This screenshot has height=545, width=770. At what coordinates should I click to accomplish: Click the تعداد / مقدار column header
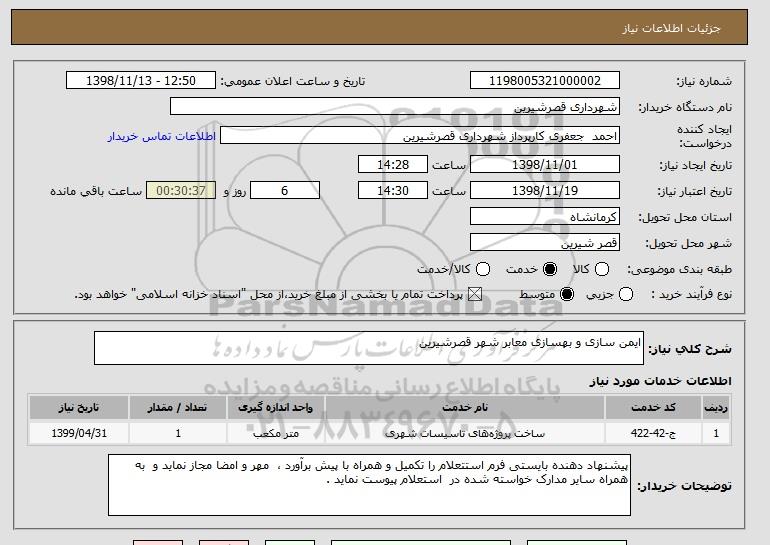point(177,408)
